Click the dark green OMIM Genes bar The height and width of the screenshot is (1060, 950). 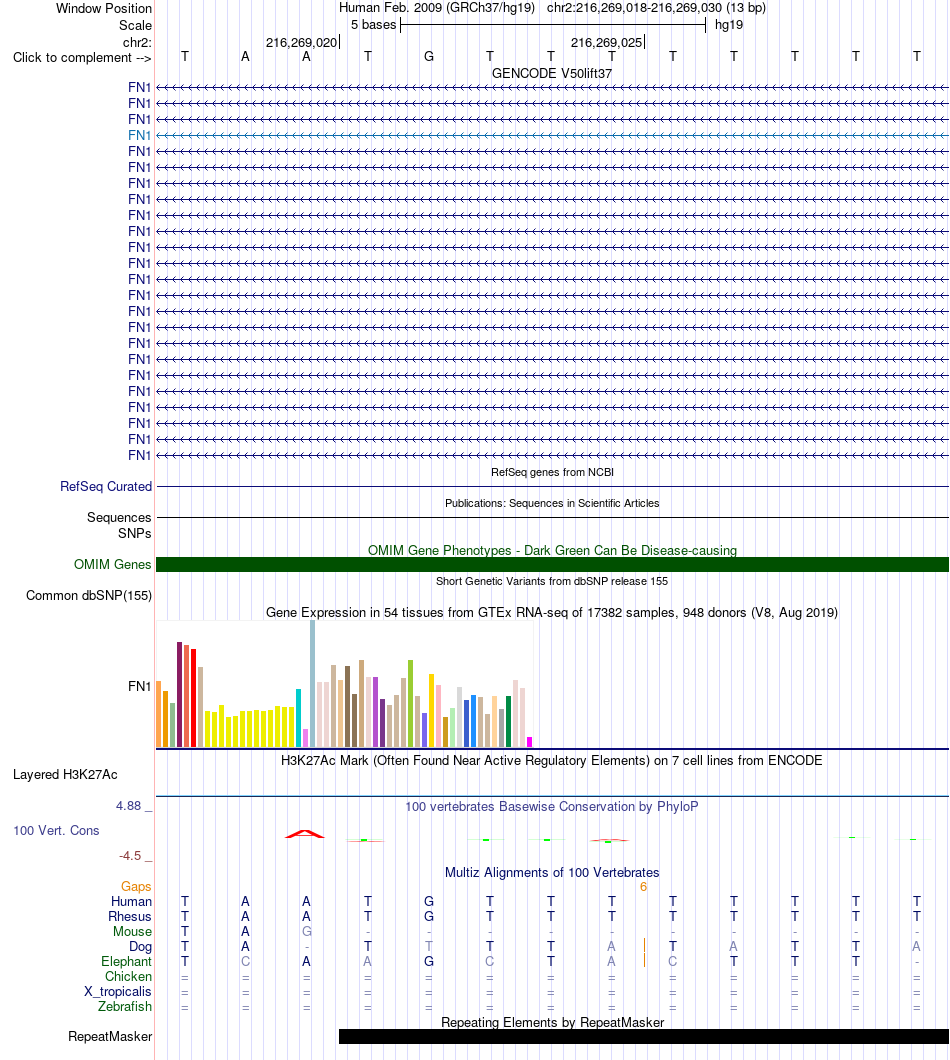coord(552,564)
